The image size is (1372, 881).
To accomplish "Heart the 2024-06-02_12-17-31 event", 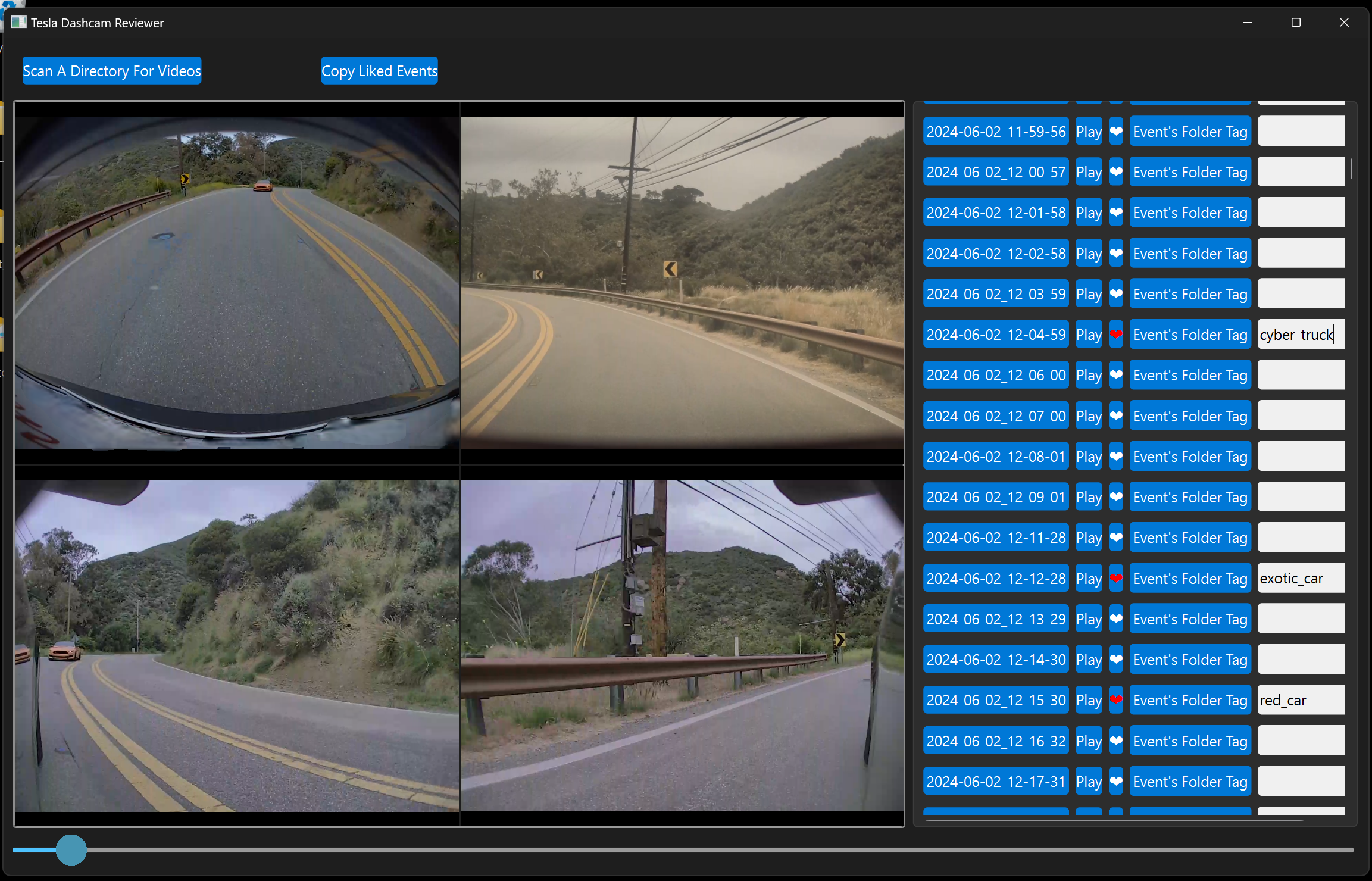I will point(1116,782).
